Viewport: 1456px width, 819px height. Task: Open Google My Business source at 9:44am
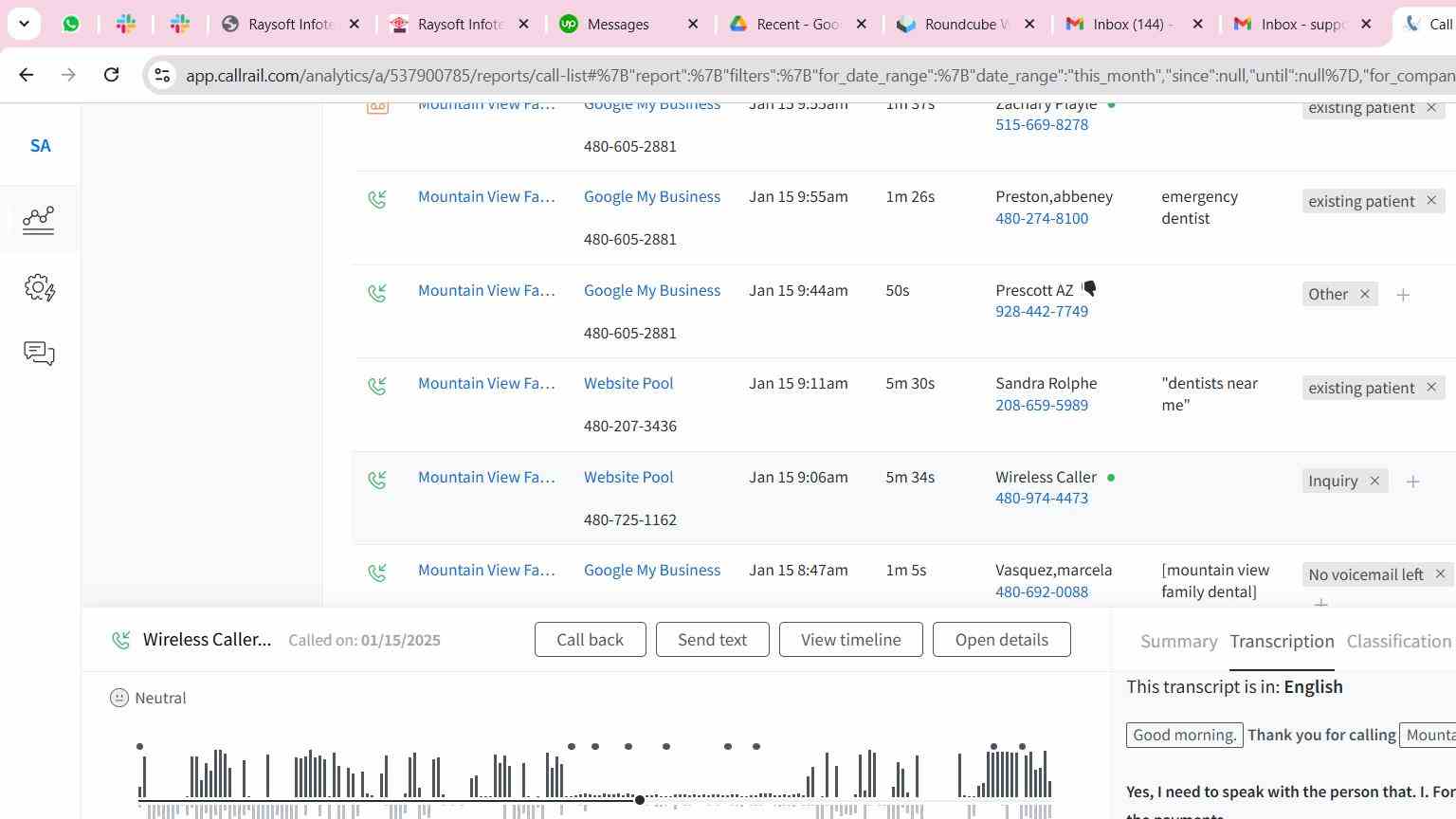652,290
